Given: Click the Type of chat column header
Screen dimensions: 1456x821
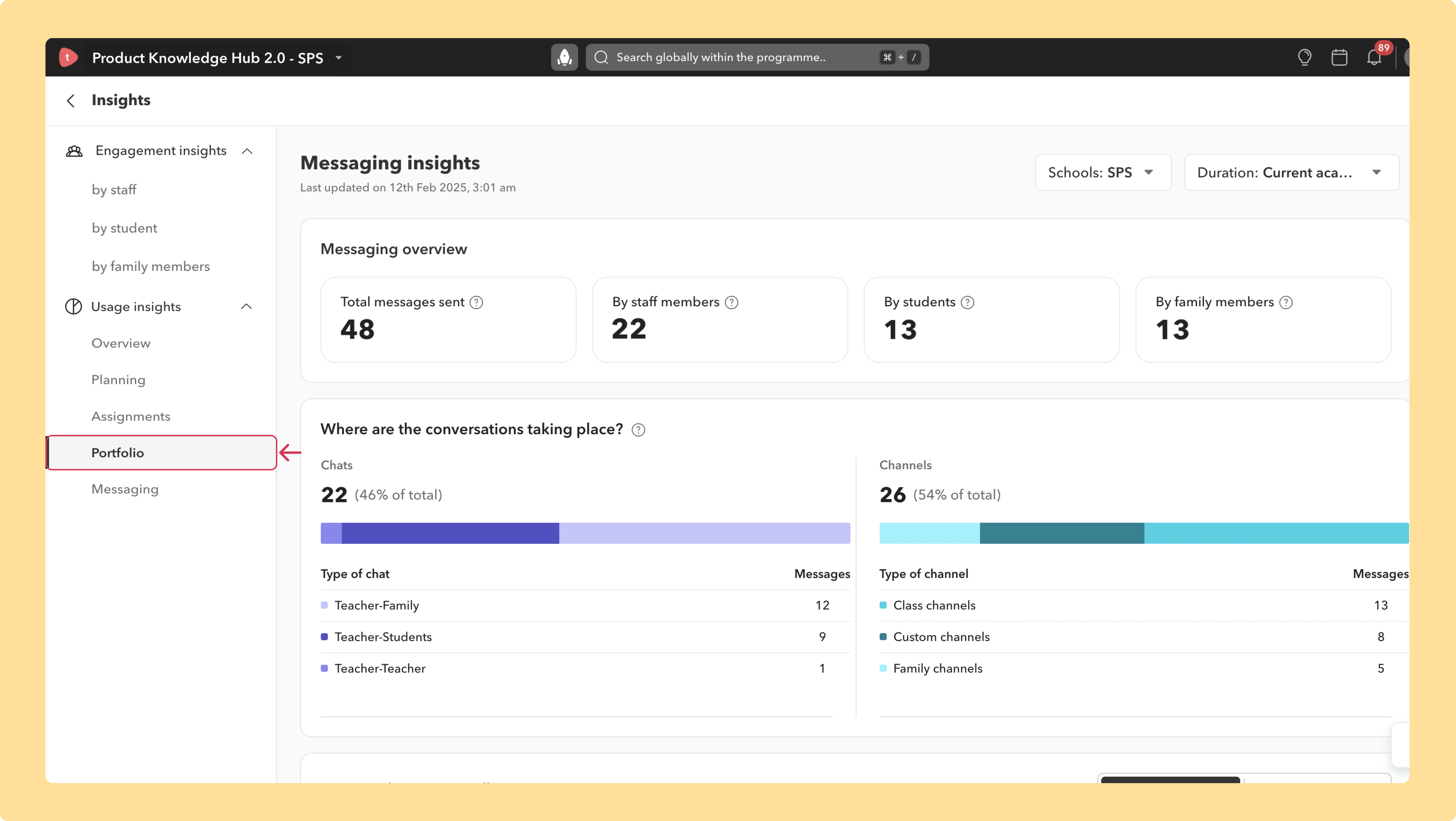Looking at the screenshot, I should (x=355, y=574).
